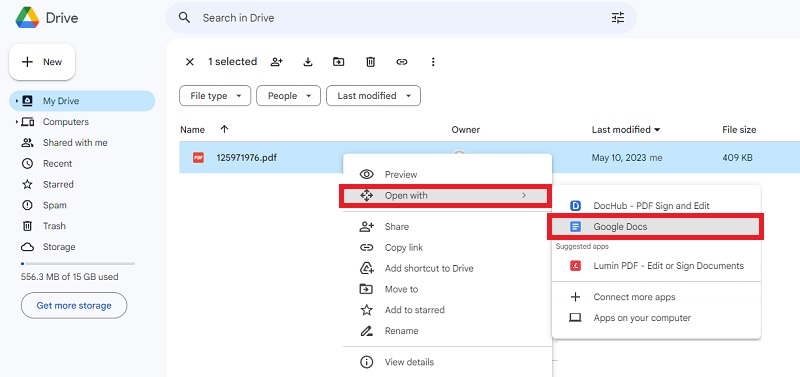Screen dimensions: 800x377
Task: Click the Add to starred star icon
Action: [x=366, y=310]
